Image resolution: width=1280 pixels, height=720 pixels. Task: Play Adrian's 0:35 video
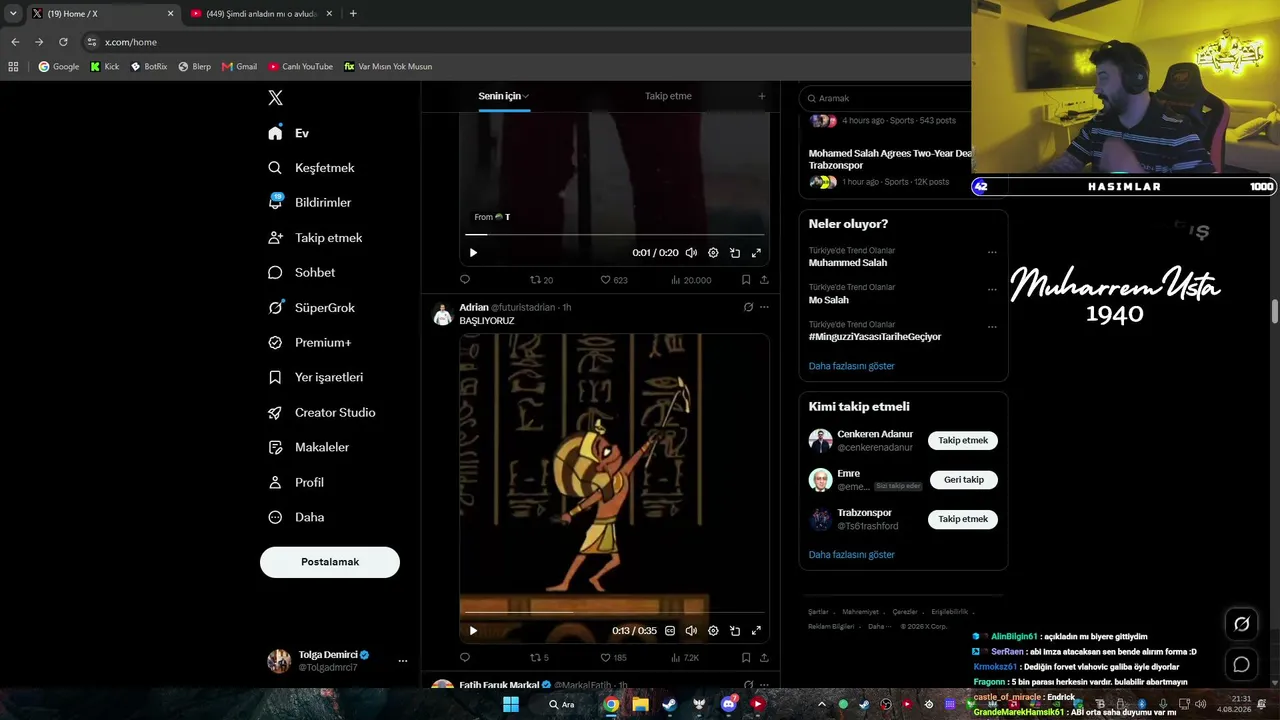click(473, 631)
